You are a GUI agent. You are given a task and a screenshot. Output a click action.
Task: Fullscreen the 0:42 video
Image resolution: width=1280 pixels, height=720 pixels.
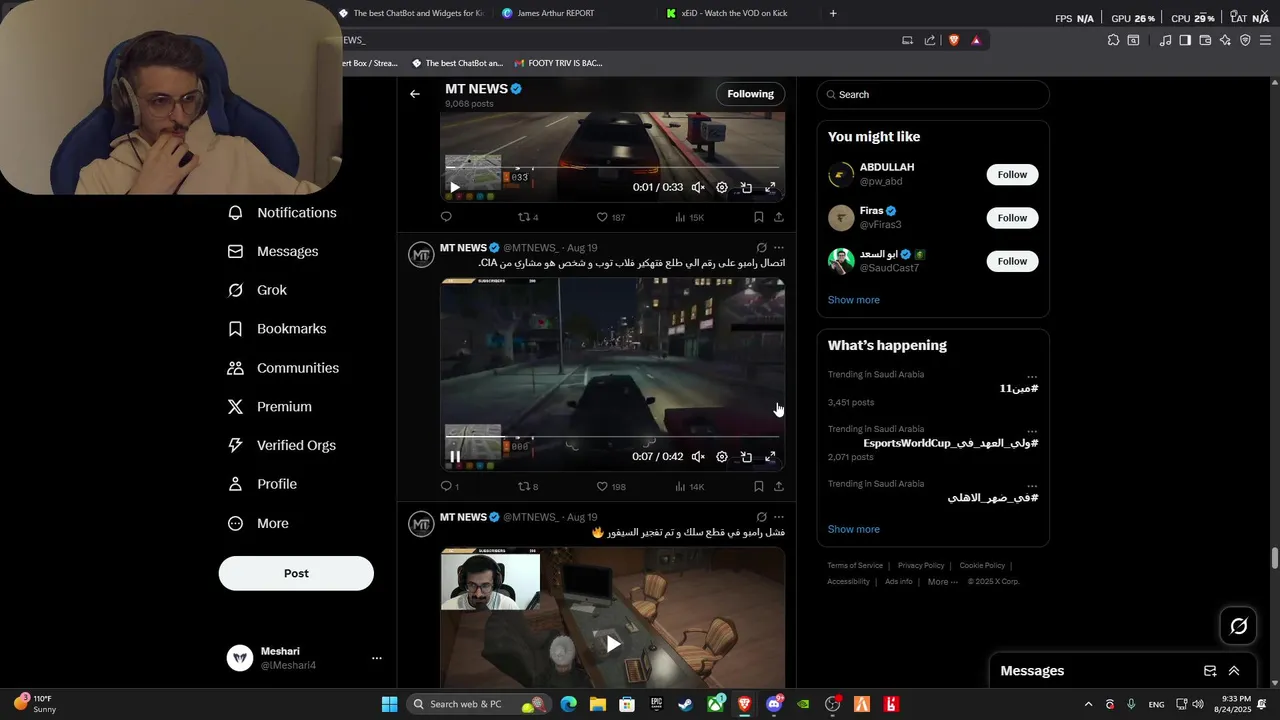(770, 457)
